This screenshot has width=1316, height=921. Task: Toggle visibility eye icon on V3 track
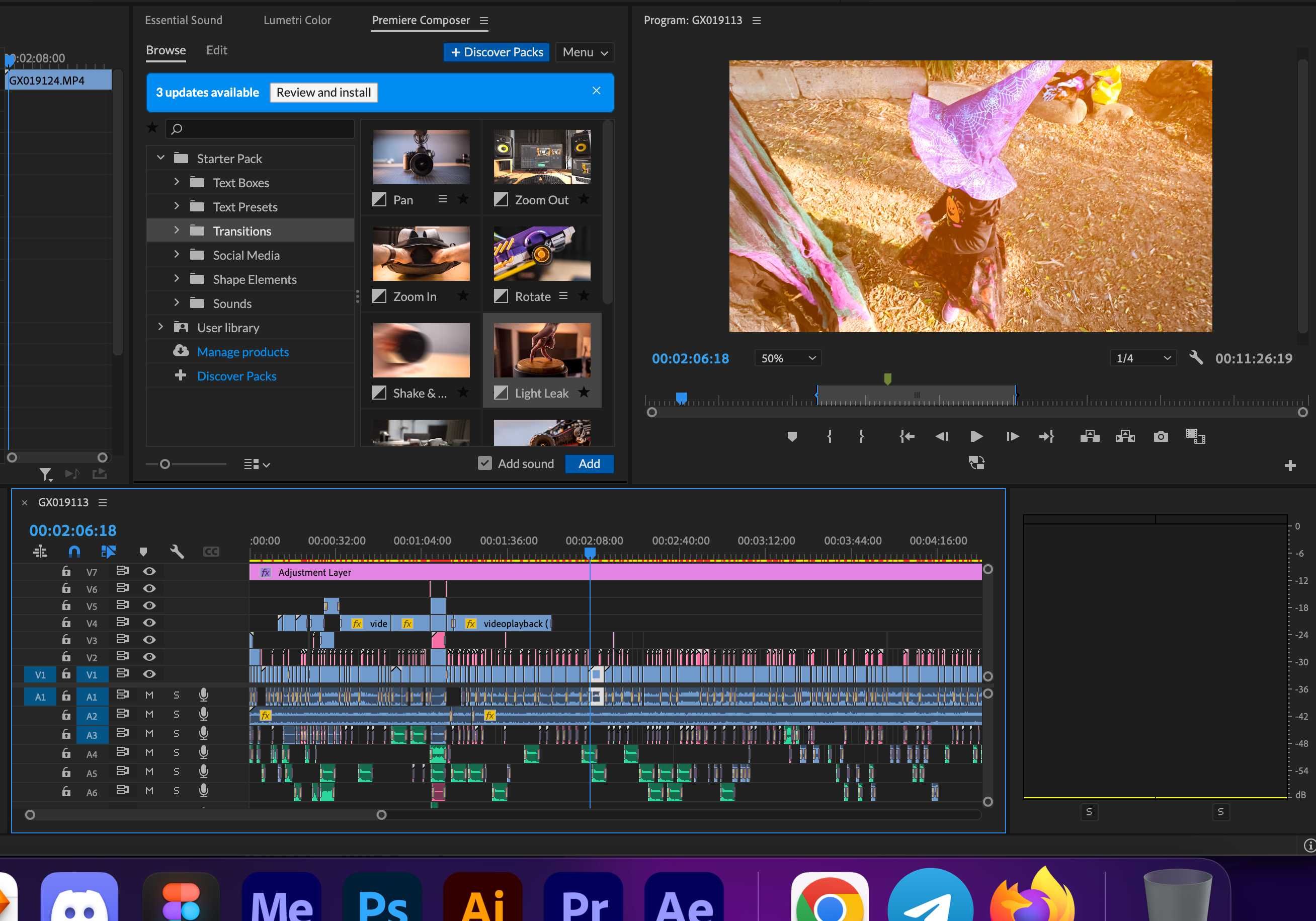pyautogui.click(x=149, y=639)
